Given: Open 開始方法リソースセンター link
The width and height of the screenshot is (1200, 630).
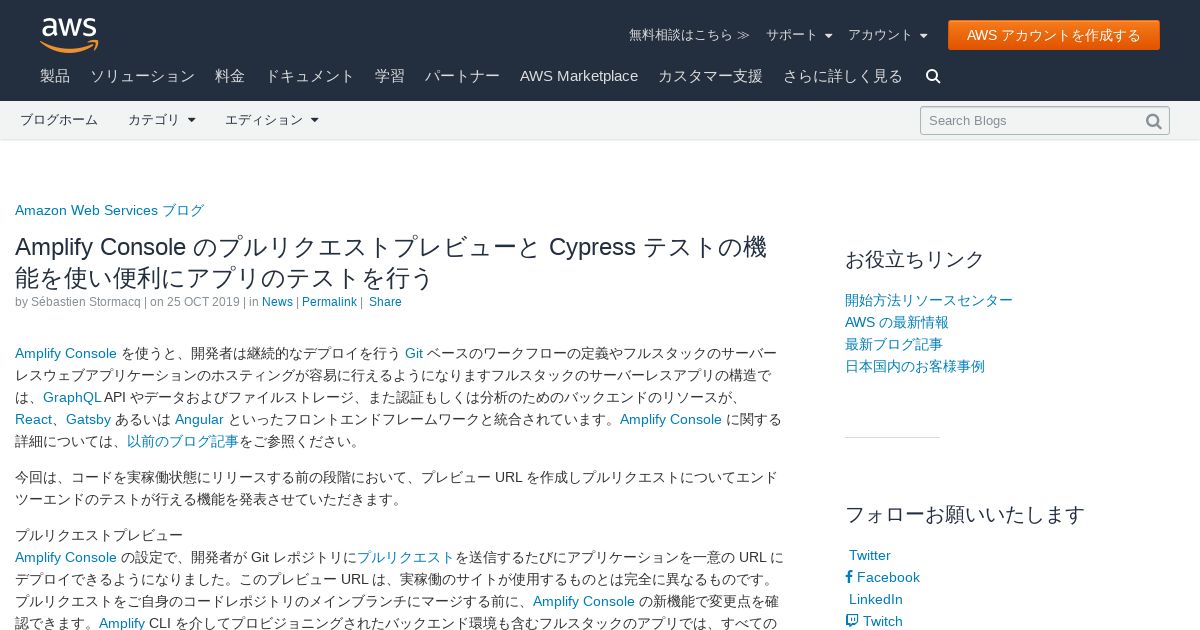Looking at the screenshot, I should coord(929,300).
